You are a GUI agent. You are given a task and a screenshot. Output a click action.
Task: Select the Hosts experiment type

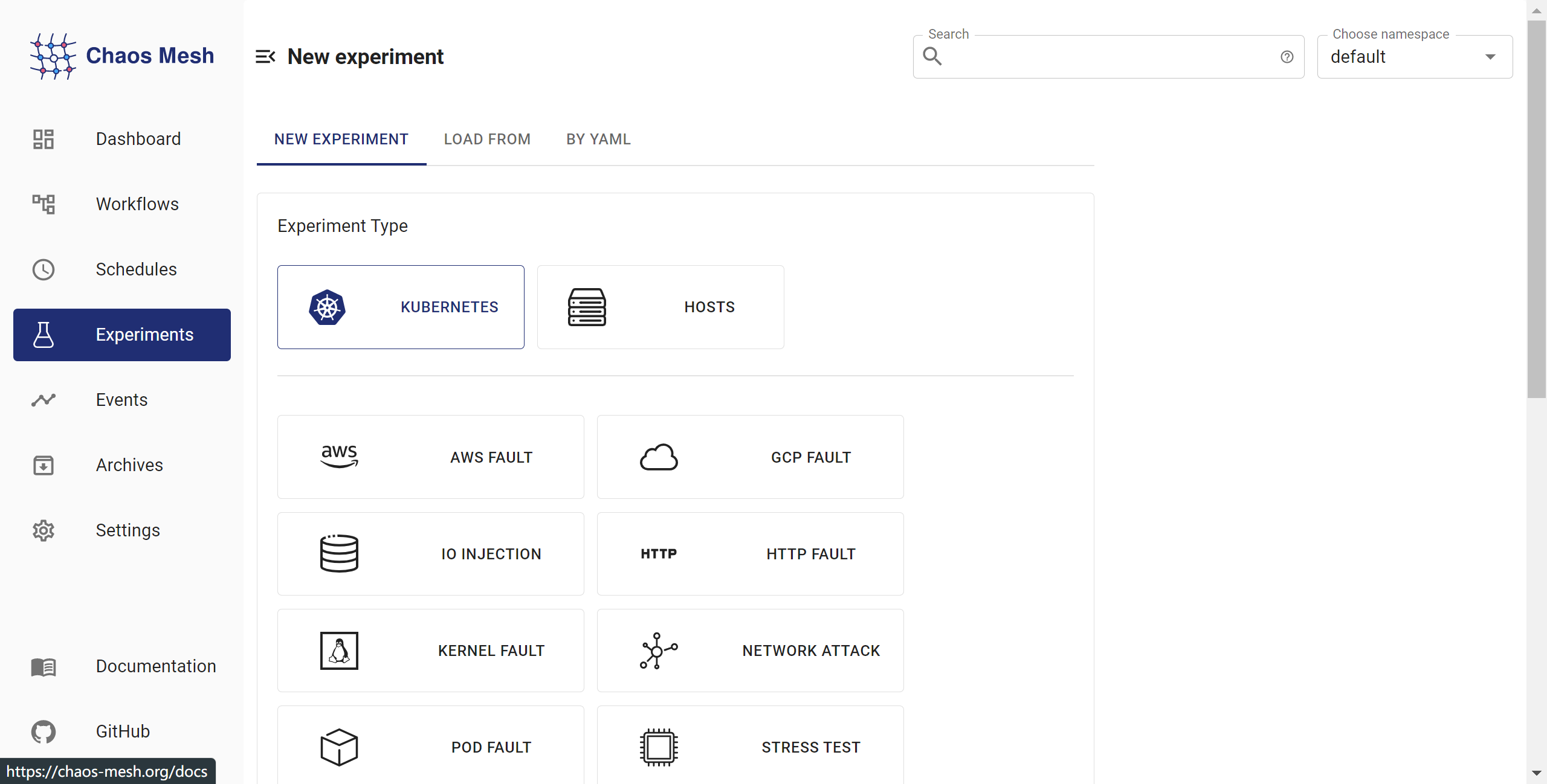660,307
